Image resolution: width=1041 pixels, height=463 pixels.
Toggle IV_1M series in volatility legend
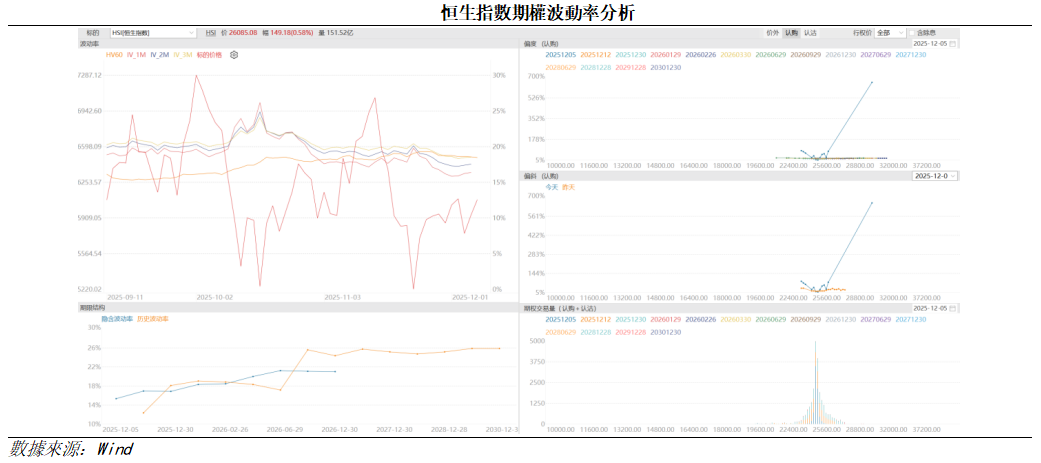pyautogui.click(x=136, y=55)
